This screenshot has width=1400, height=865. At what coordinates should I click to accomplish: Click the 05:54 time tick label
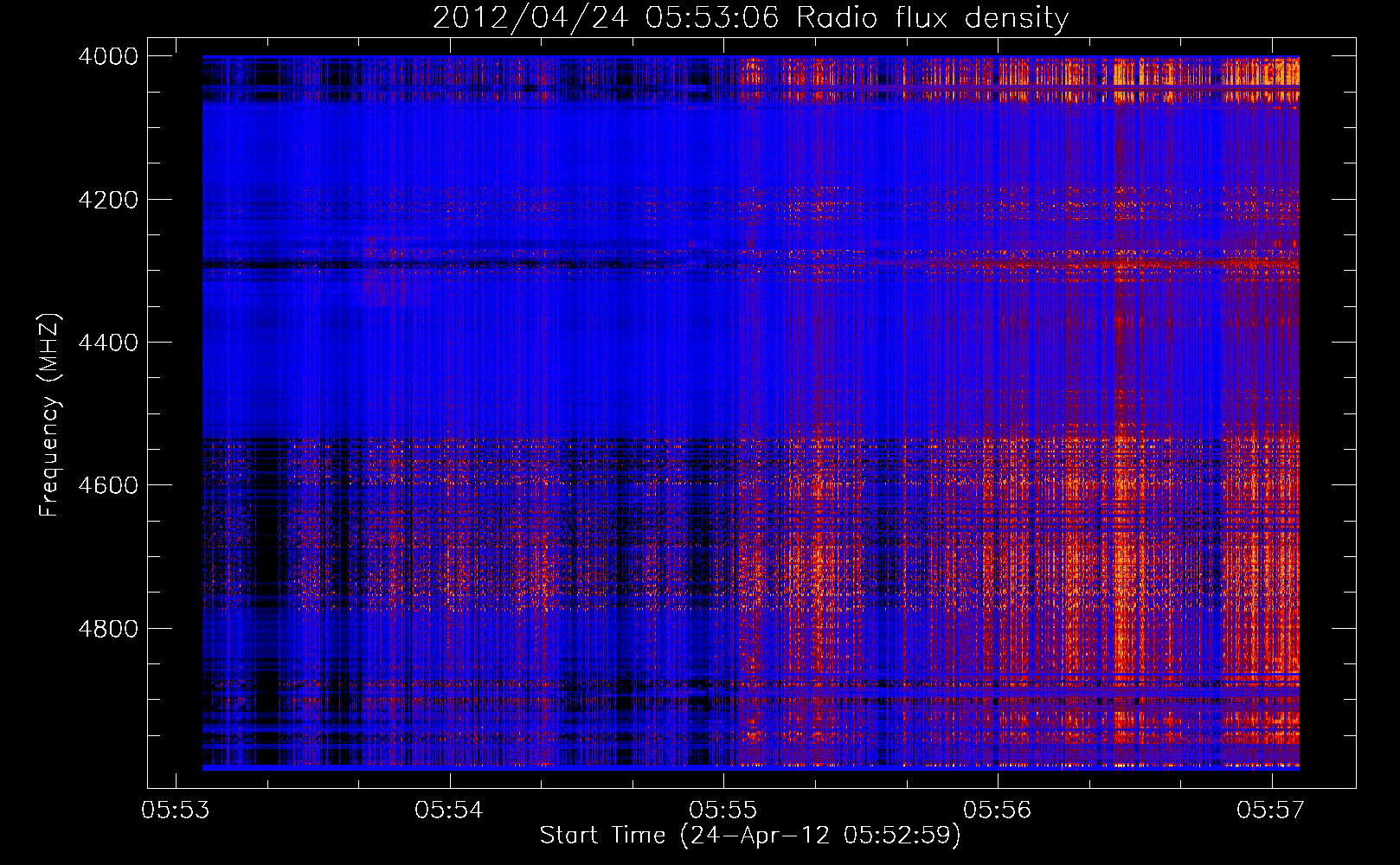pos(450,810)
